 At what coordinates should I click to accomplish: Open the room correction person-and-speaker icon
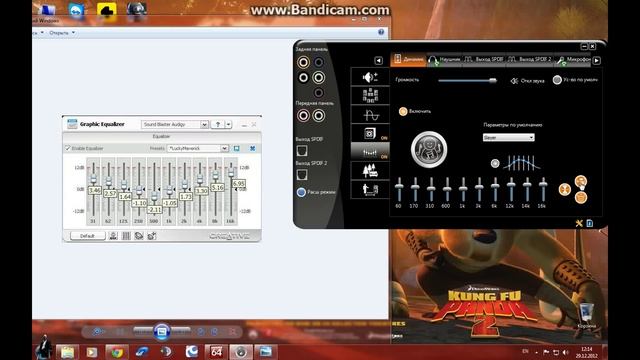370,189
